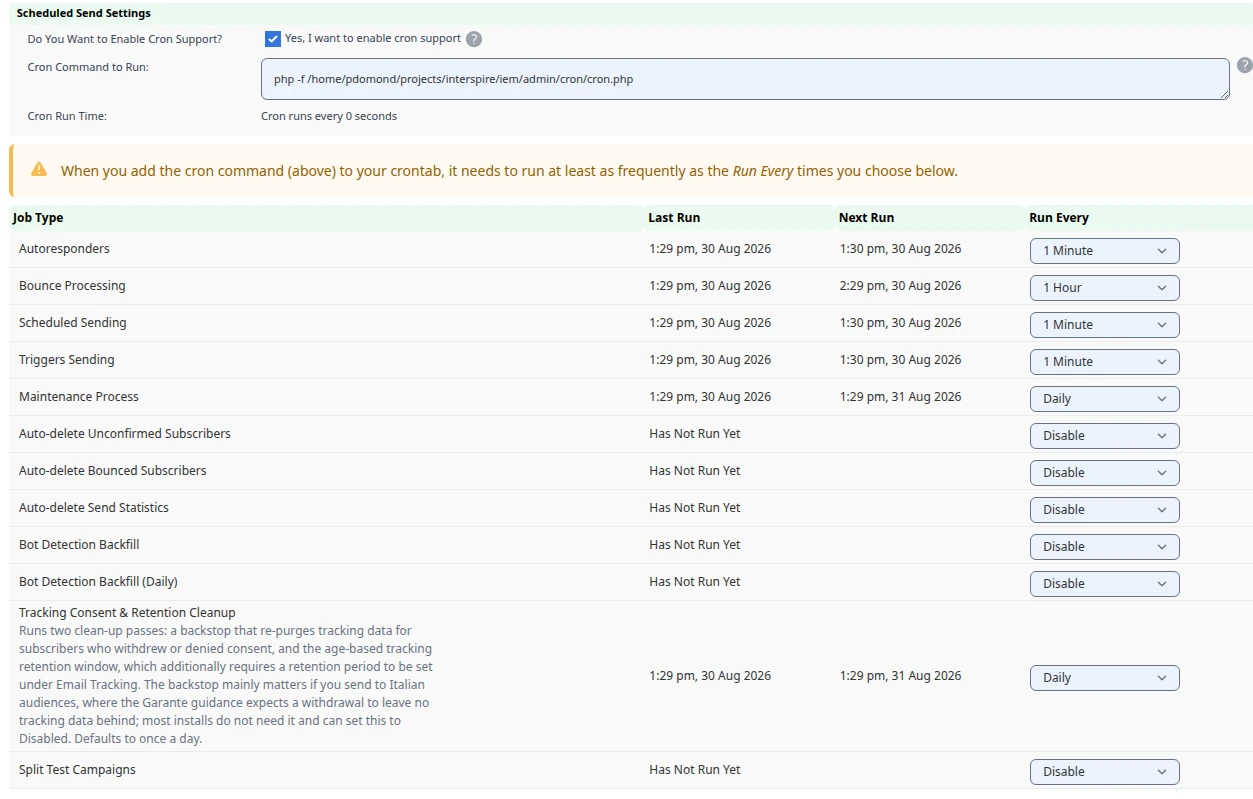Open Run Every dropdown for Maintenance Process
Screen dimensions: 1253x799
pos(1104,399)
